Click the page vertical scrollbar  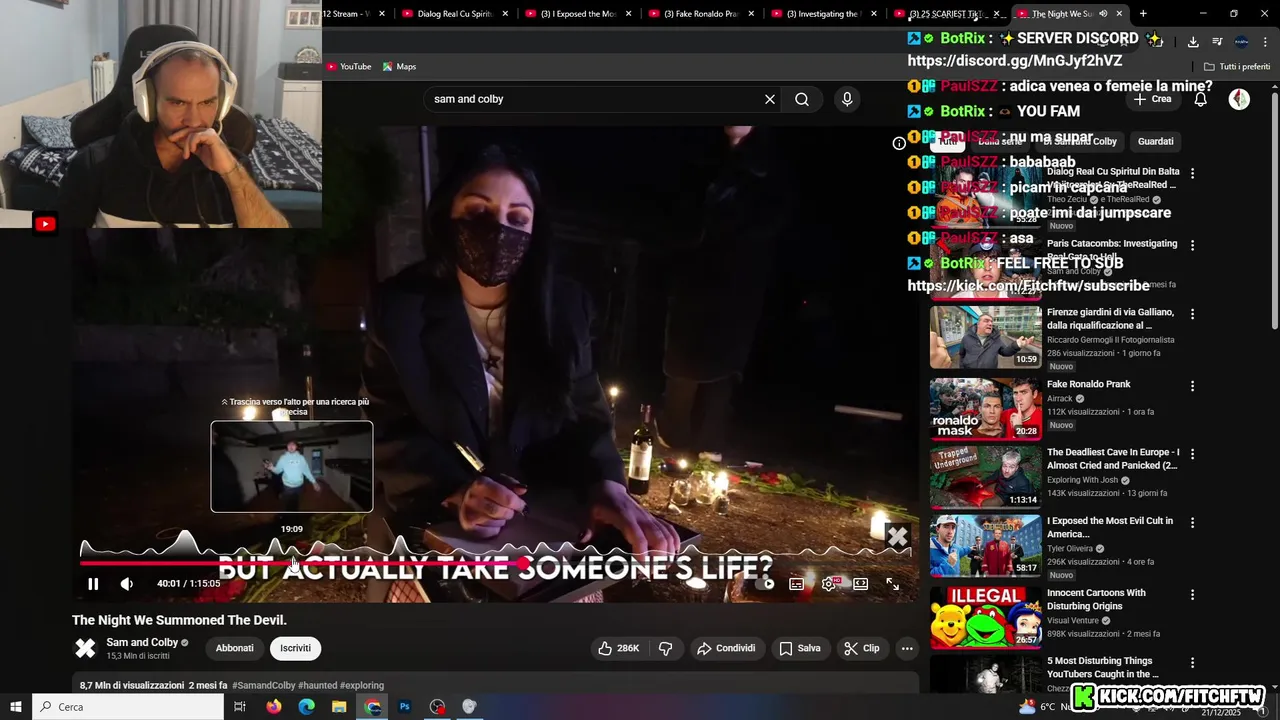click(1275, 210)
